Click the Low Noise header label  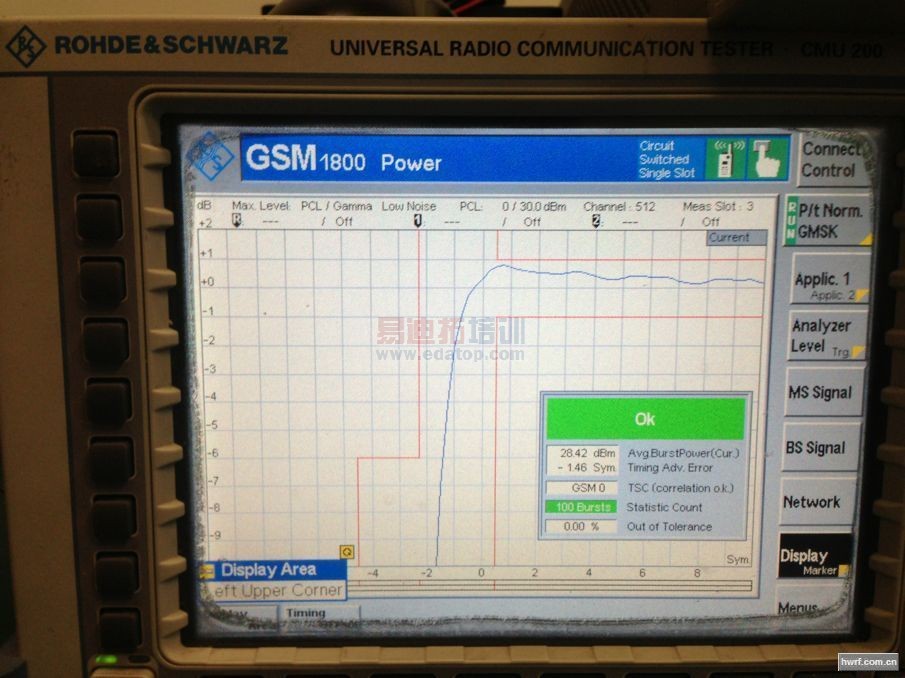409,206
